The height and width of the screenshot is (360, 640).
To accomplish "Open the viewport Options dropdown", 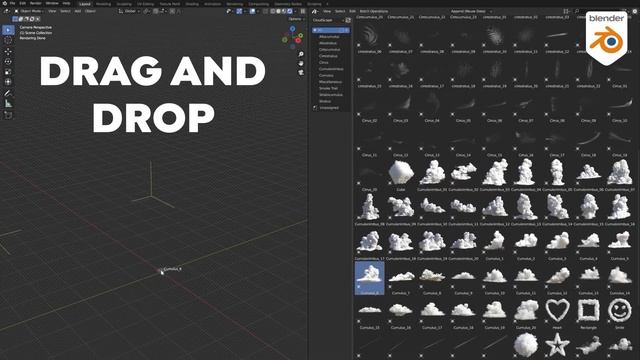I will pyautogui.click(x=296, y=19).
